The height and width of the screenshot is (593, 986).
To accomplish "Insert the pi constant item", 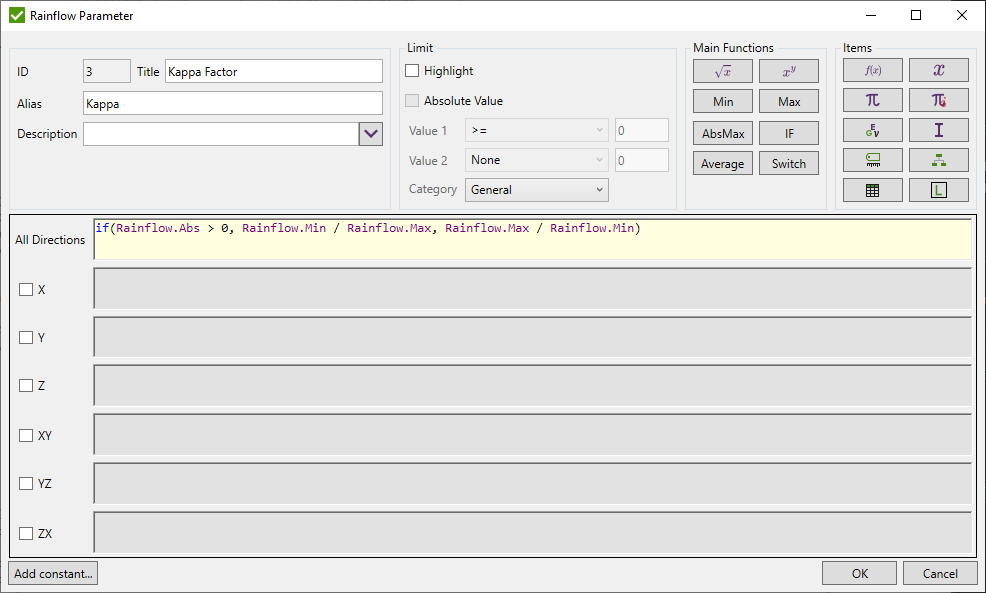I will 872,99.
